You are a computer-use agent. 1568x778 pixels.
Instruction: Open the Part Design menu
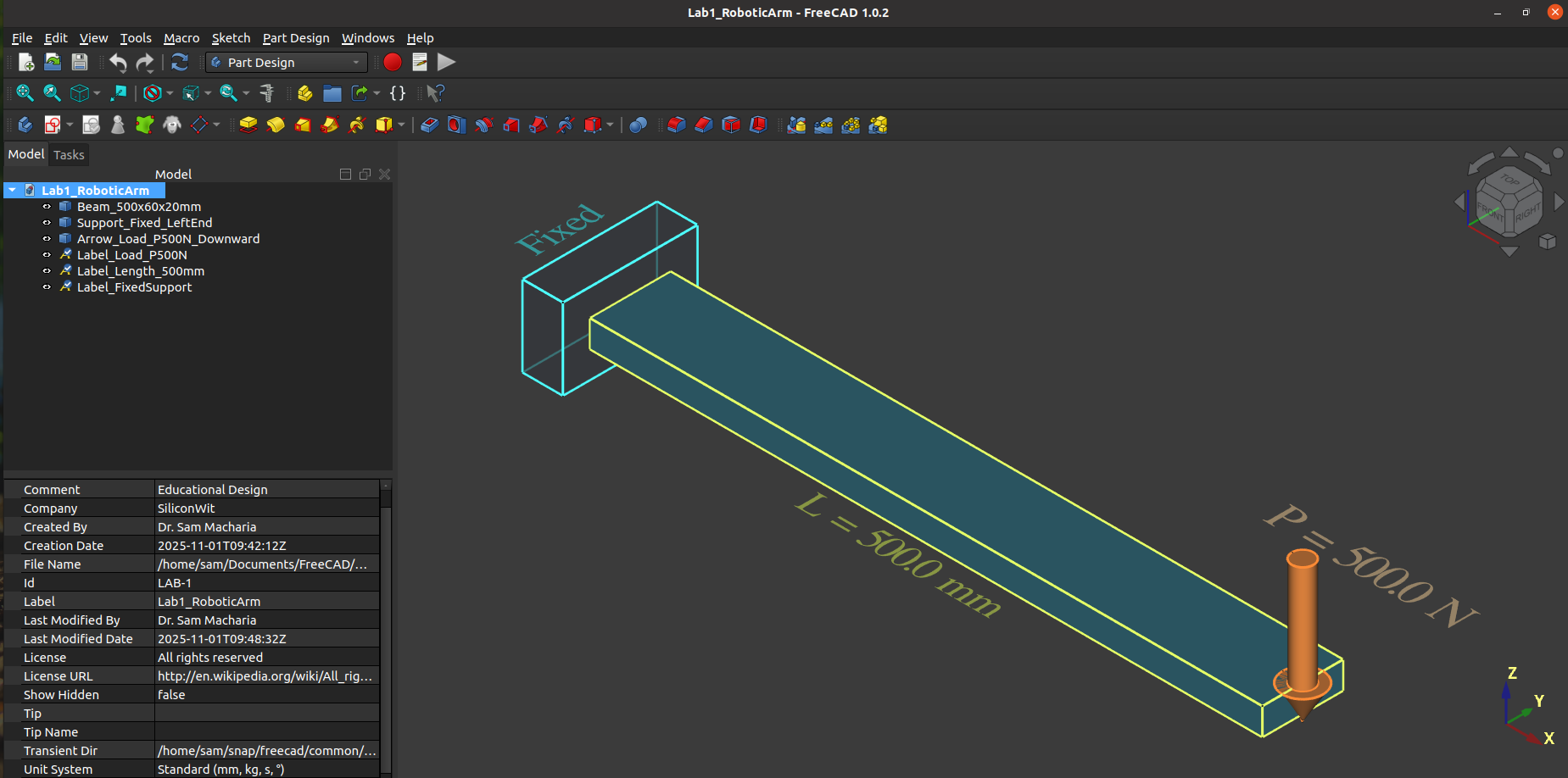(295, 38)
